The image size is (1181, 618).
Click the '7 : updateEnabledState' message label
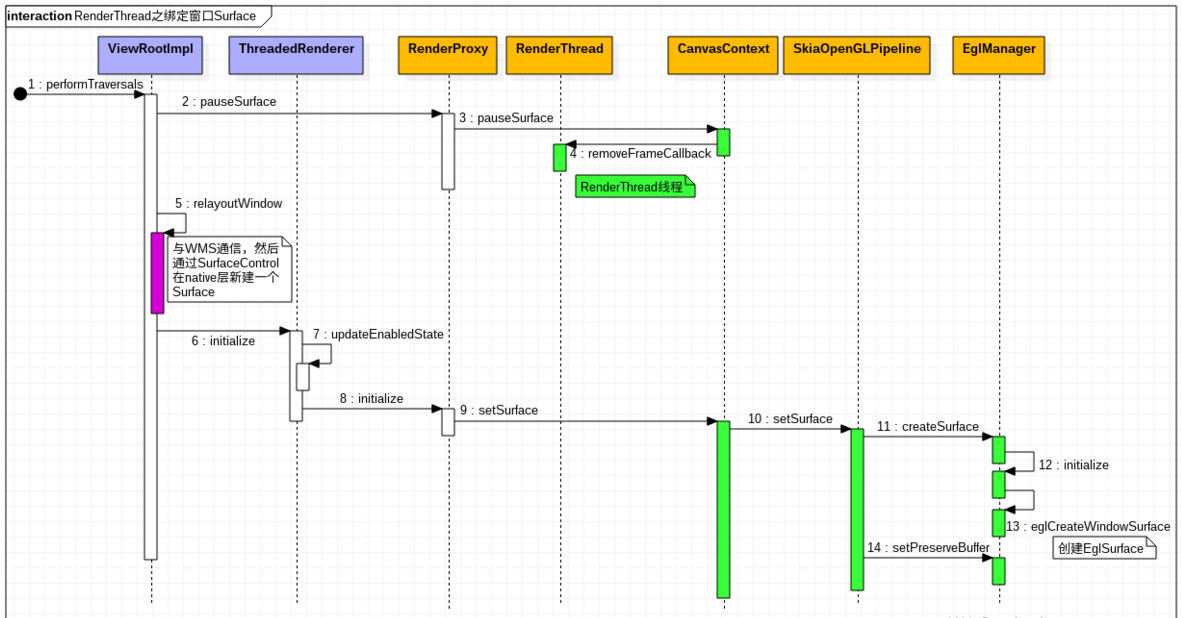click(378, 334)
